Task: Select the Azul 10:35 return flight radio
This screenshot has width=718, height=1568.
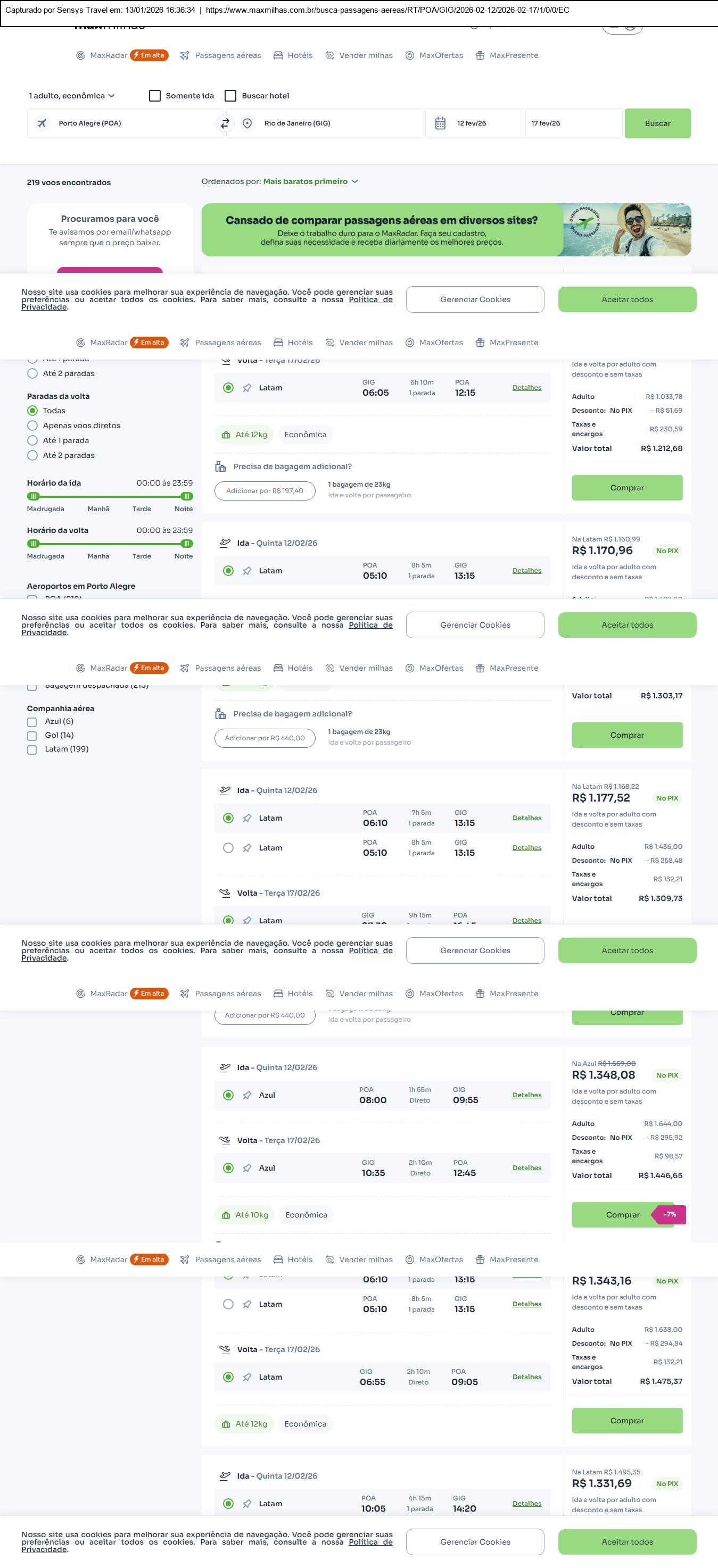Action: point(228,1169)
